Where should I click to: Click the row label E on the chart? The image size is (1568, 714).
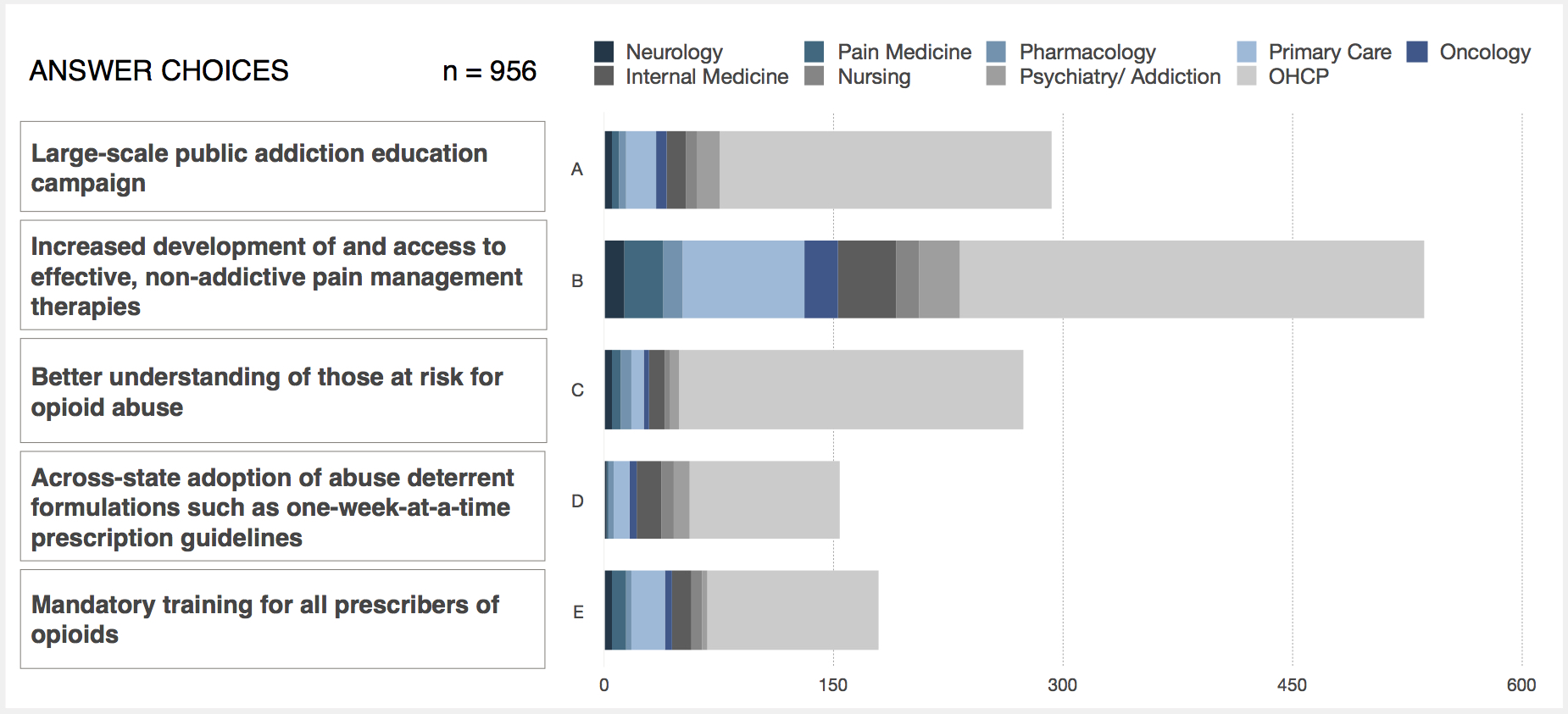tap(578, 612)
